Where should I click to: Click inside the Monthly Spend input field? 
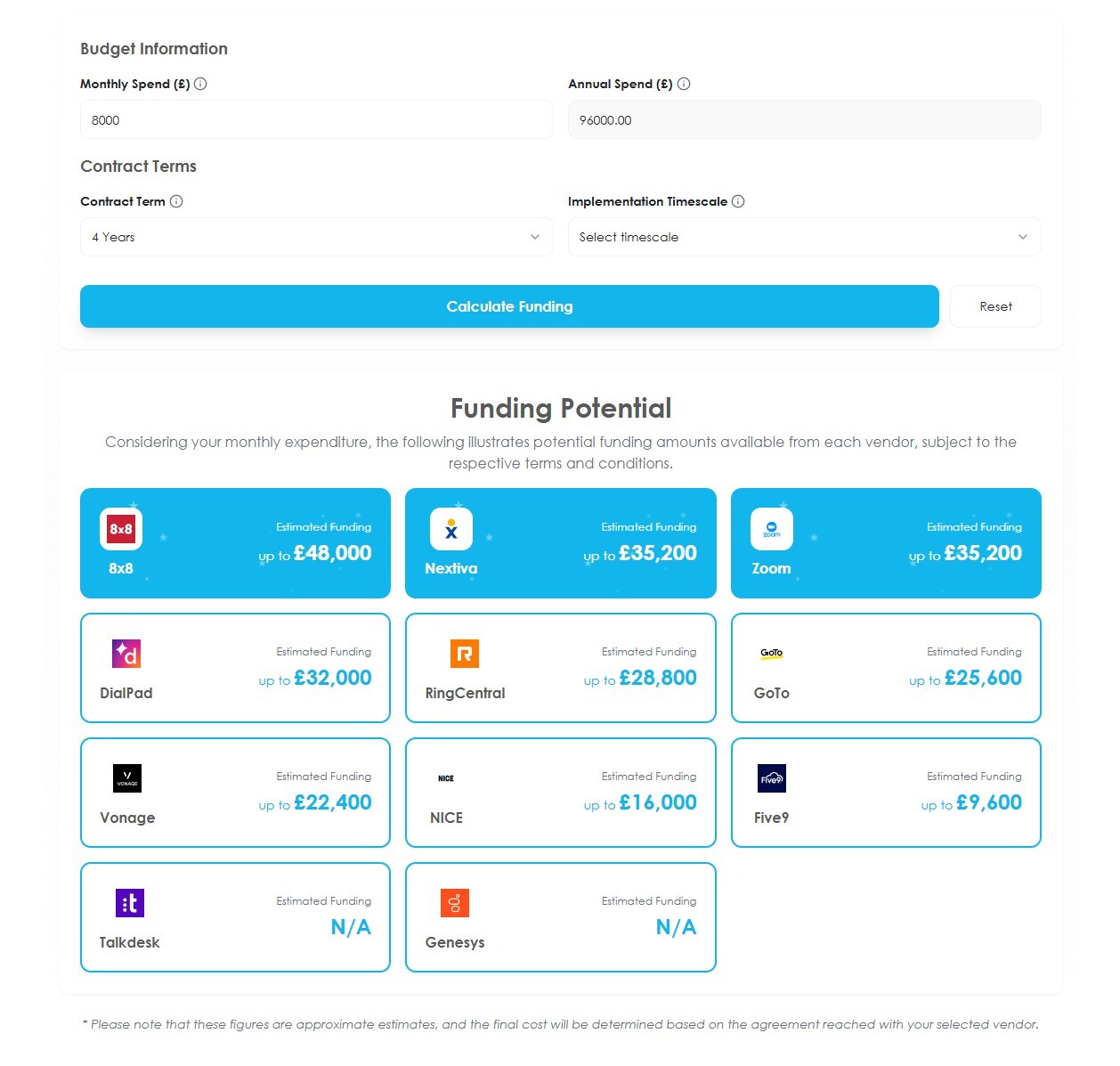point(316,119)
